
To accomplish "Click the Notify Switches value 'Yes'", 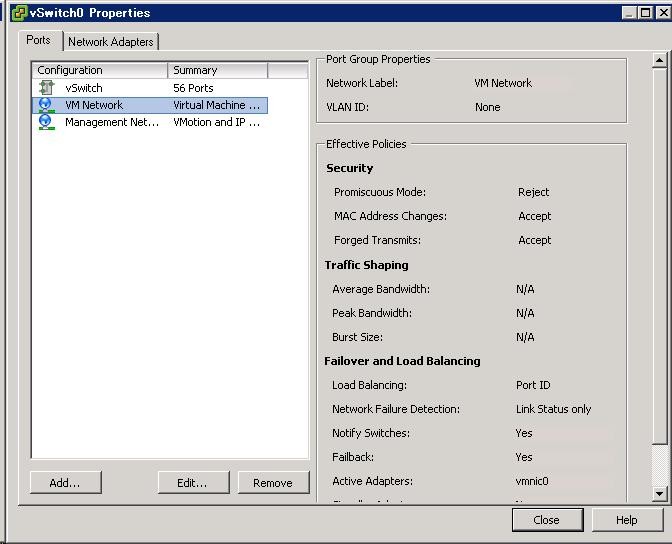I will click(x=524, y=433).
